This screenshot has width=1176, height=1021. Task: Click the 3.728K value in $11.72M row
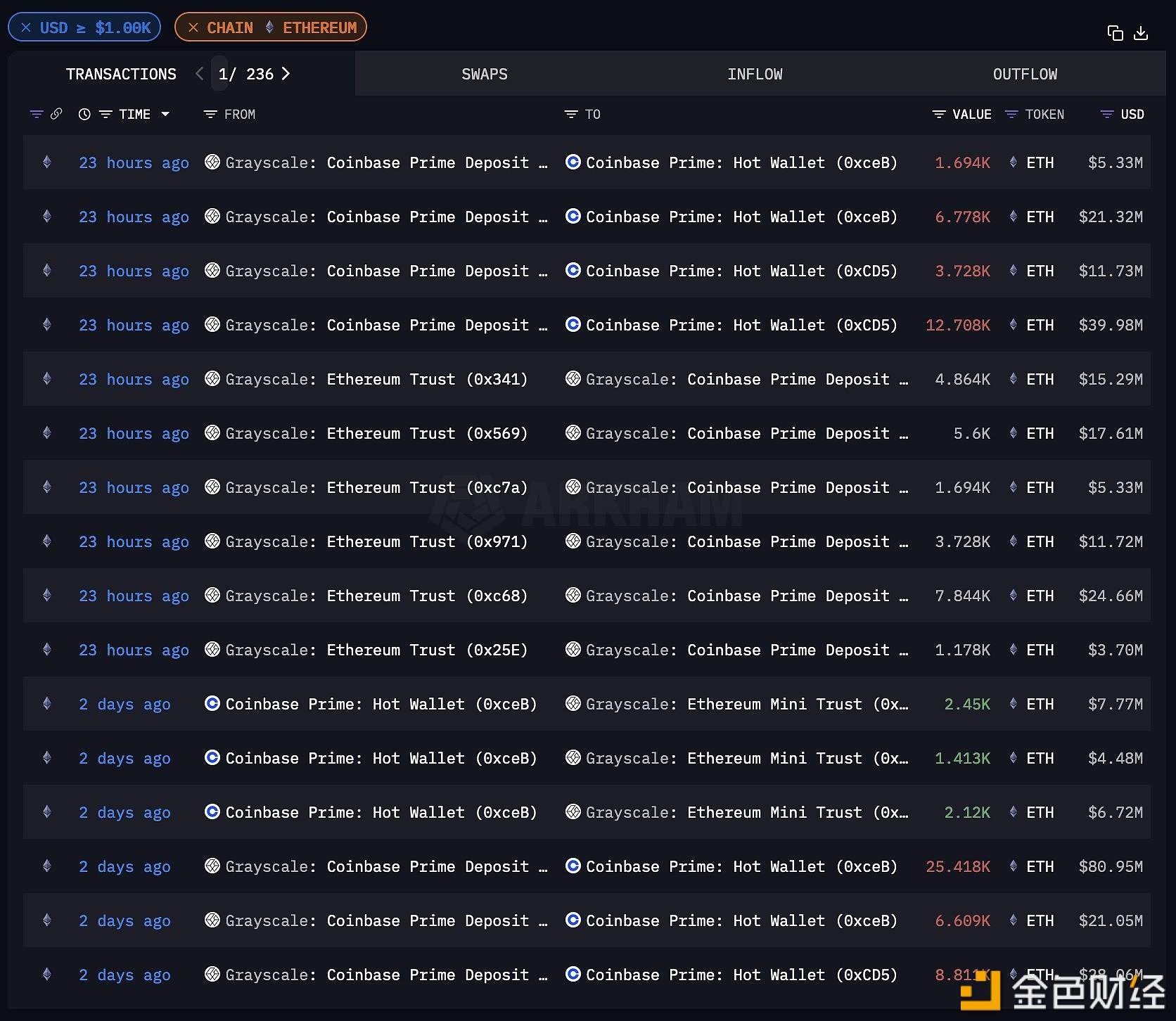pos(962,541)
